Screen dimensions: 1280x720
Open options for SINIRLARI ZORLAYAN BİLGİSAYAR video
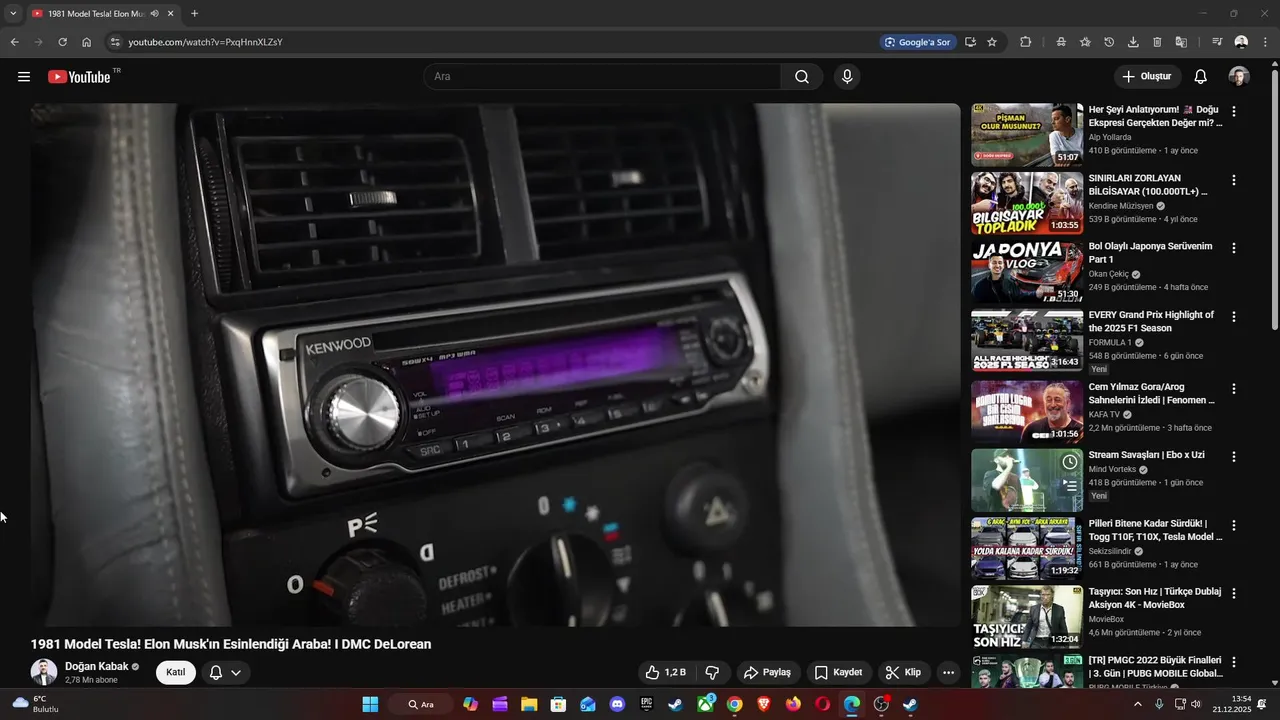[x=1234, y=180]
